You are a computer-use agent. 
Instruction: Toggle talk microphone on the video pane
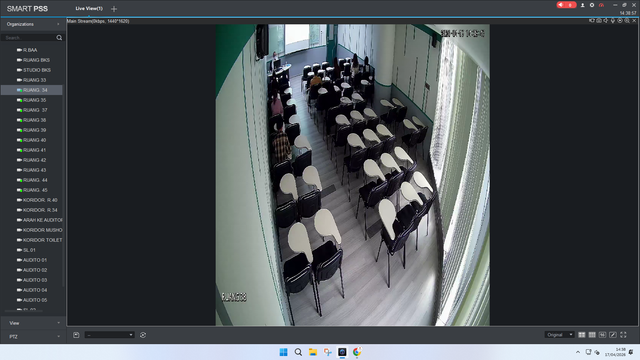point(613,20)
